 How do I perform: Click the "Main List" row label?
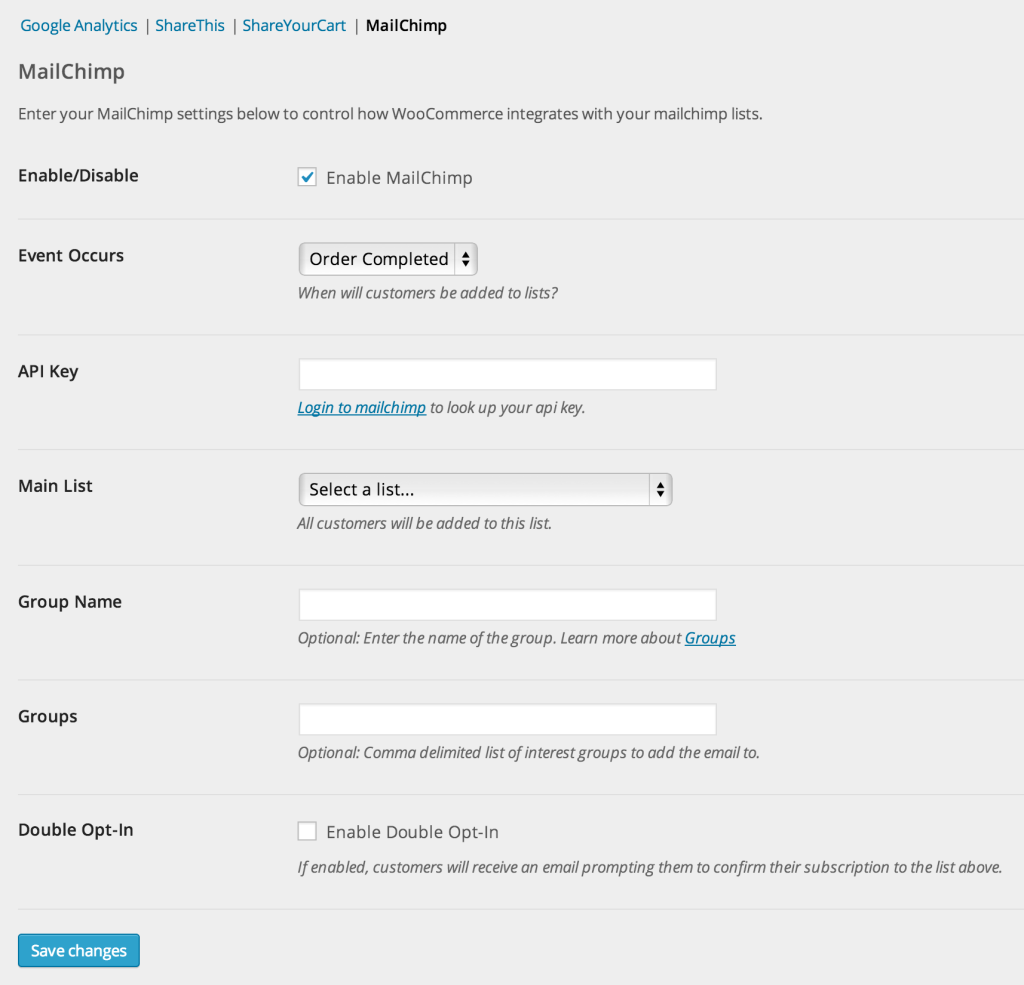(x=55, y=486)
